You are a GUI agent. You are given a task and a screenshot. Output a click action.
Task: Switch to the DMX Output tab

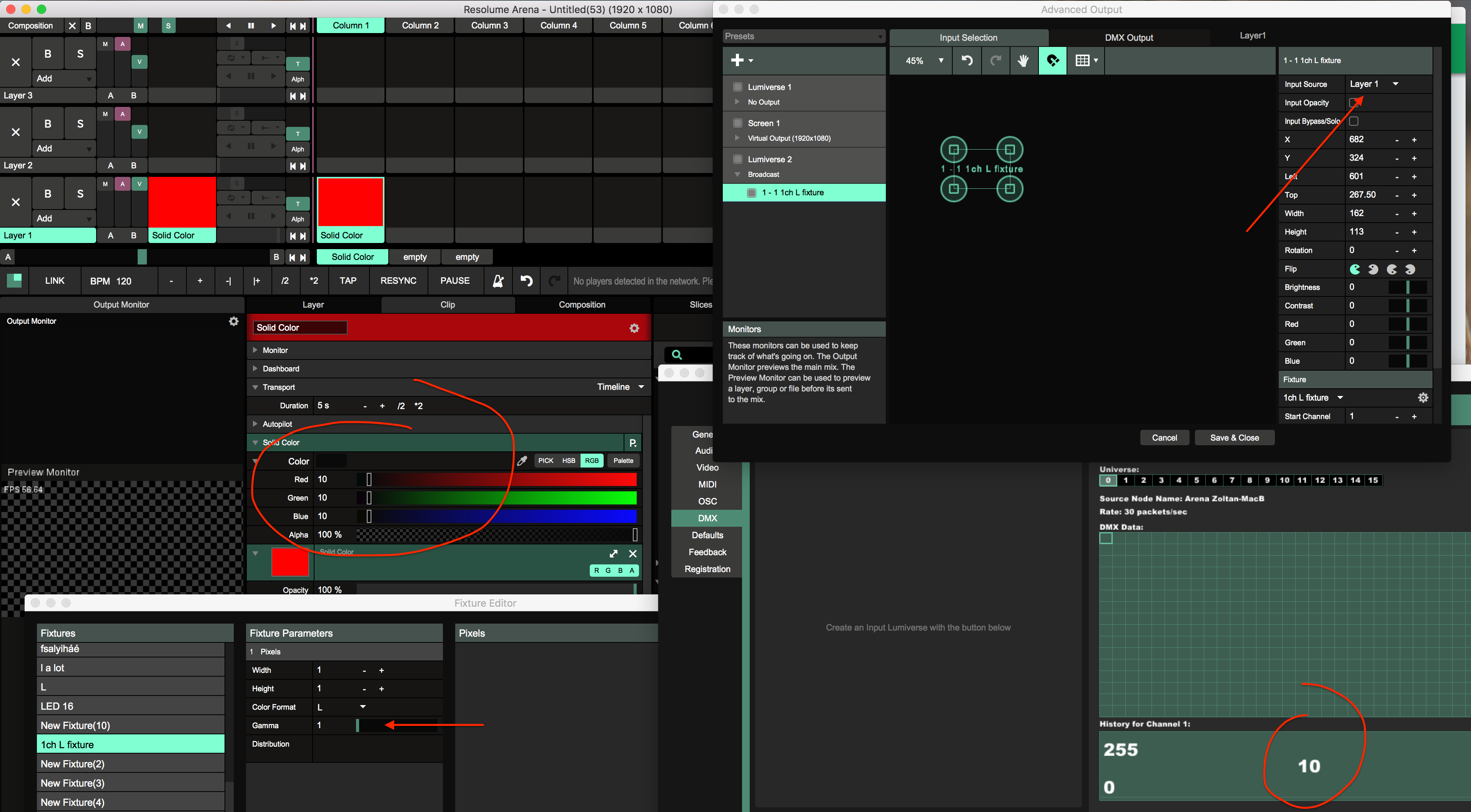click(1128, 38)
